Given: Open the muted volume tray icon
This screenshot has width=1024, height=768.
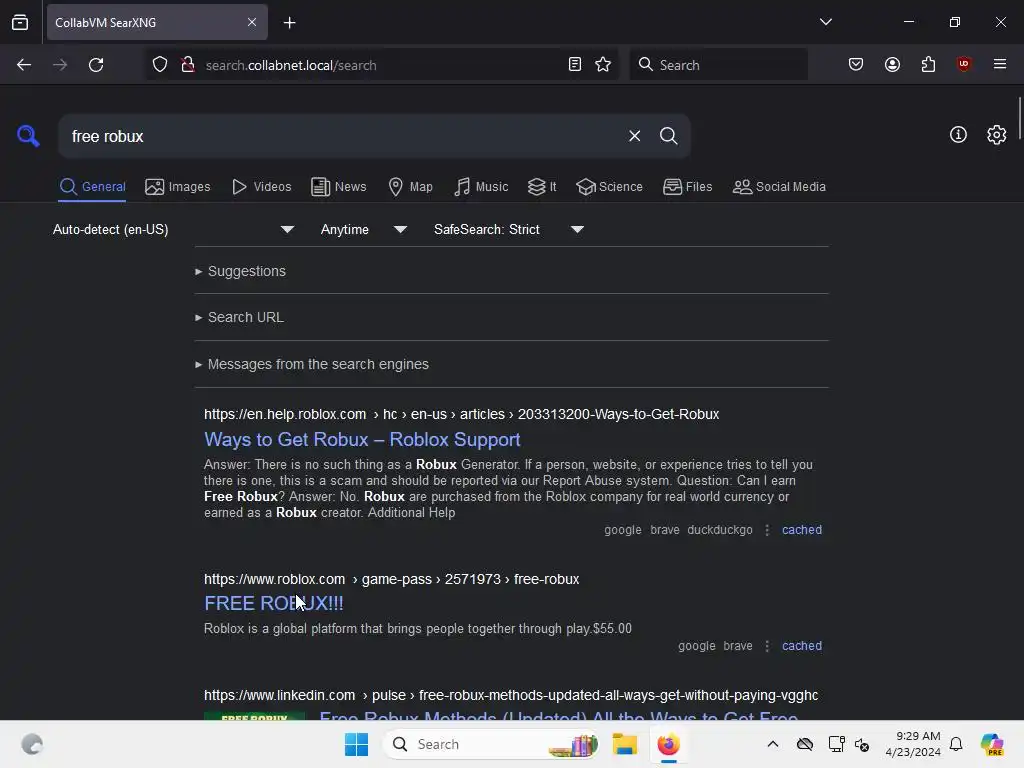Looking at the screenshot, I should [x=862, y=744].
